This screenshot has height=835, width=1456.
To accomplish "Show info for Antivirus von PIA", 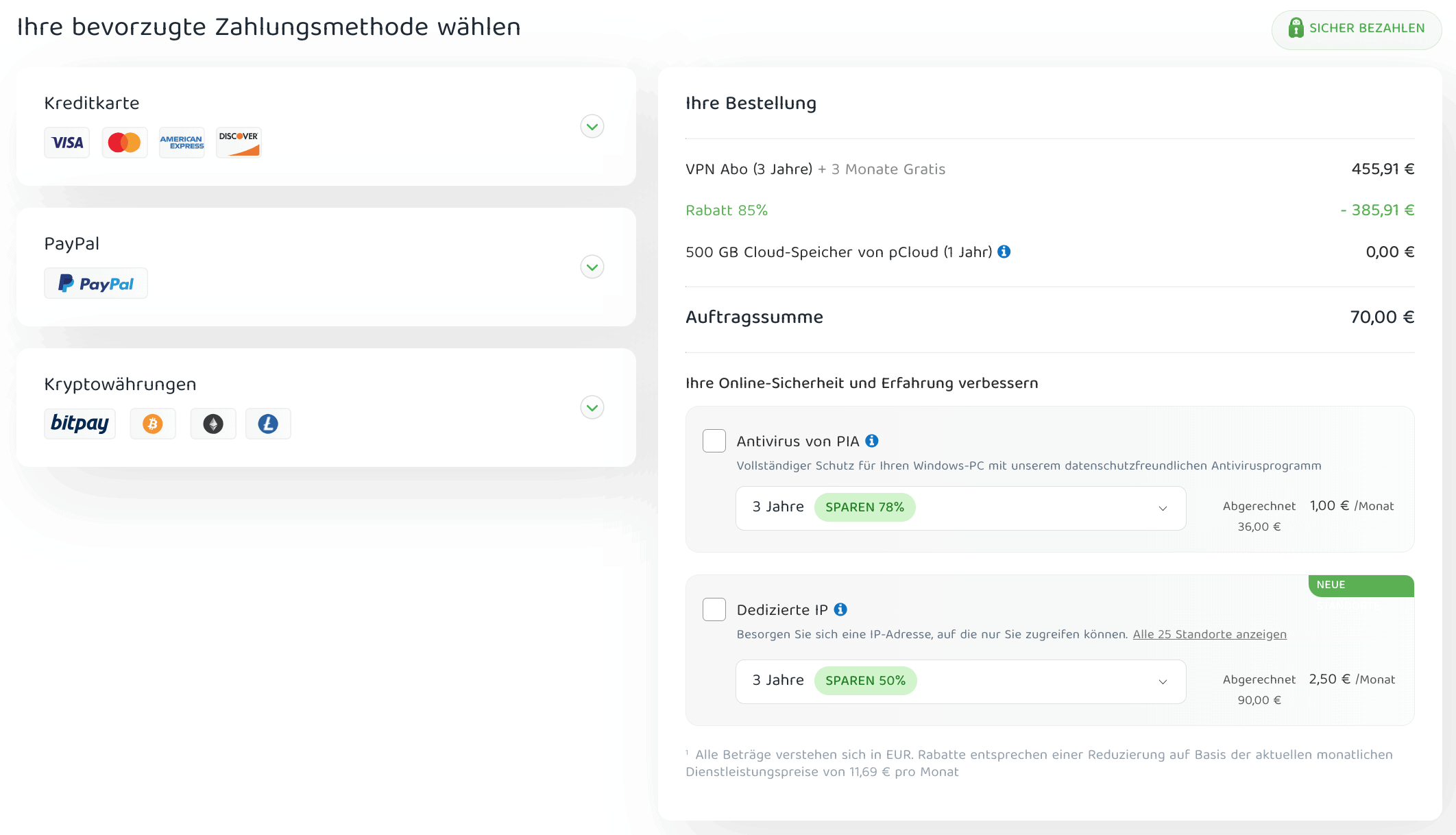I will click(x=872, y=441).
